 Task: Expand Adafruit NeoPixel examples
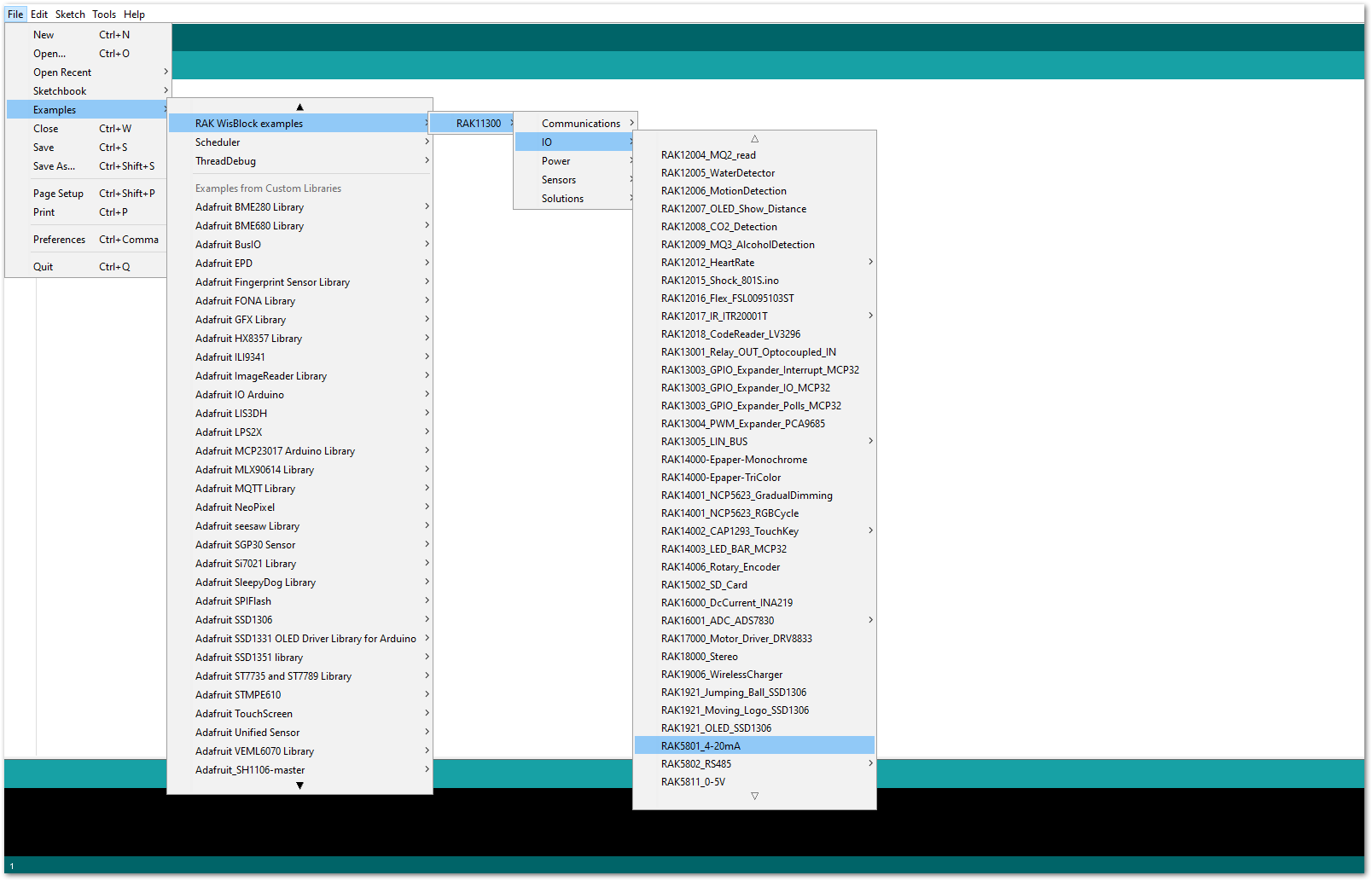coord(300,507)
